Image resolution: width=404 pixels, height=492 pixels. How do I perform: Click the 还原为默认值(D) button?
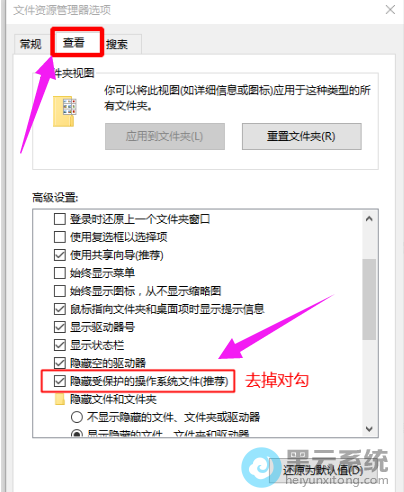point(323,470)
